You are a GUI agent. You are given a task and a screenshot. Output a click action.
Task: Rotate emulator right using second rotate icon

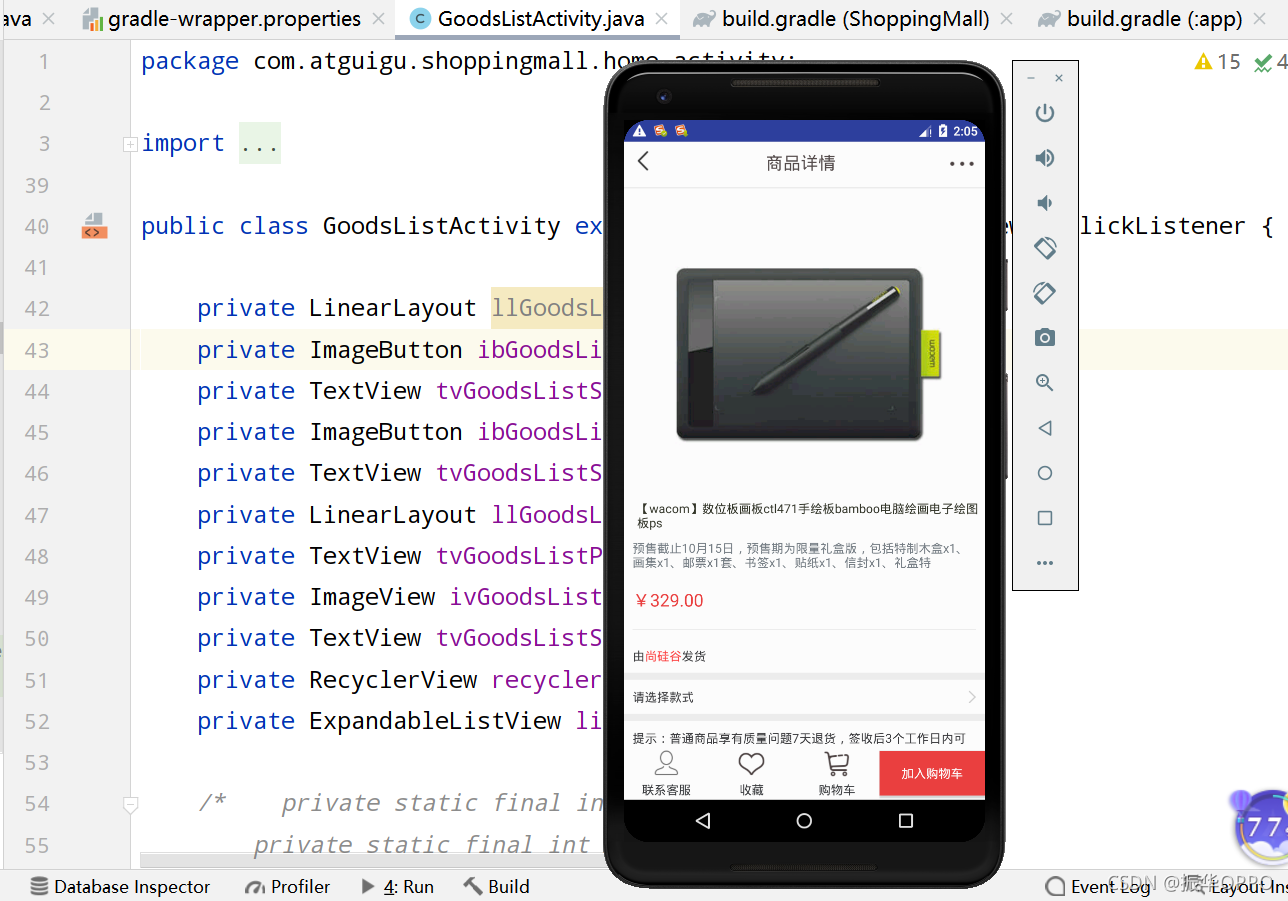pyautogui.click(x=1045, y=293)
